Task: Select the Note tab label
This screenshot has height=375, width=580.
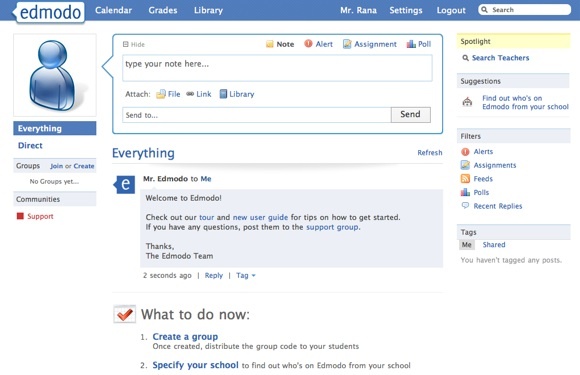Action: point(285,44)
